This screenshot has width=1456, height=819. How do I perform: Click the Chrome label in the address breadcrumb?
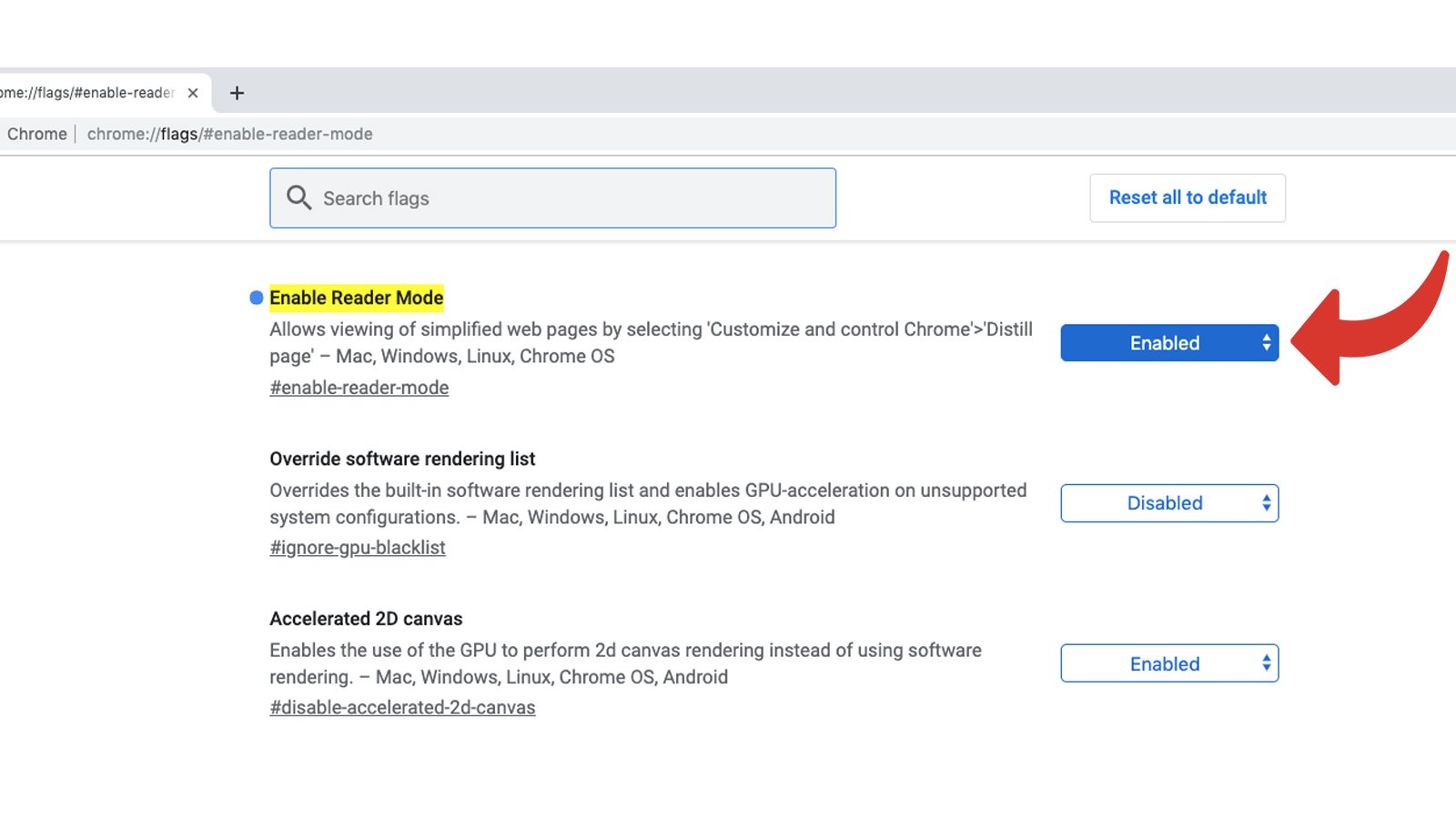coord(36,134)
